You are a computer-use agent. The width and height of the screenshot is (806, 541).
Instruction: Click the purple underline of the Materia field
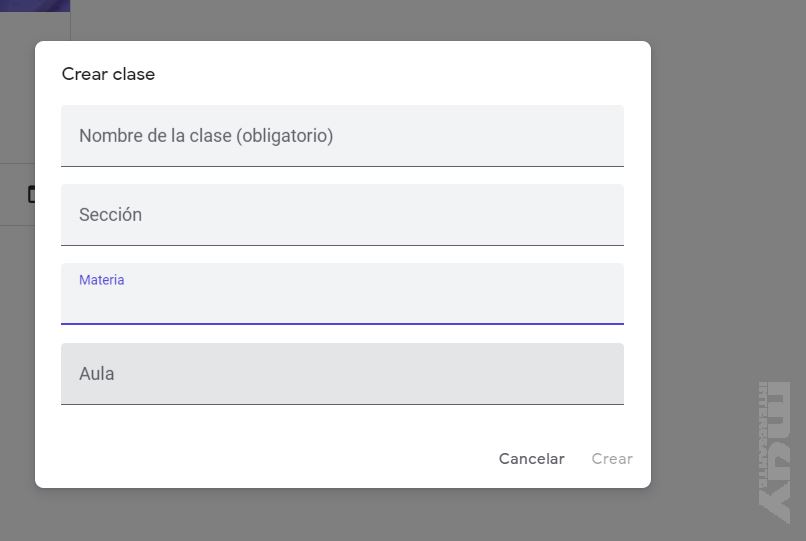tap(342, 324)
